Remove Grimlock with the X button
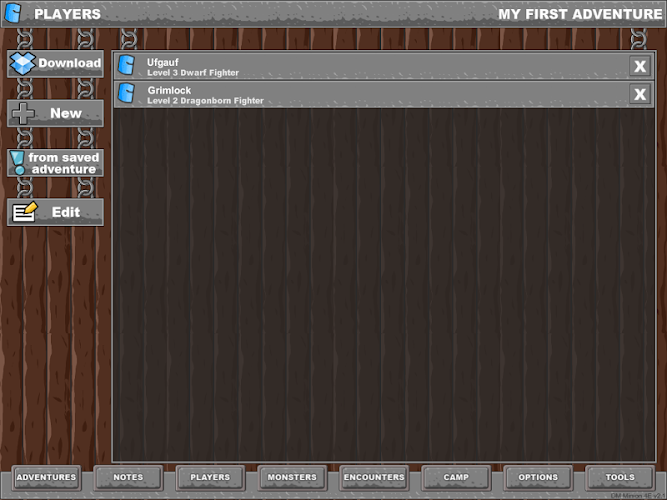The height and width of the screenshot is (500, 667). (x=640, y=94)
